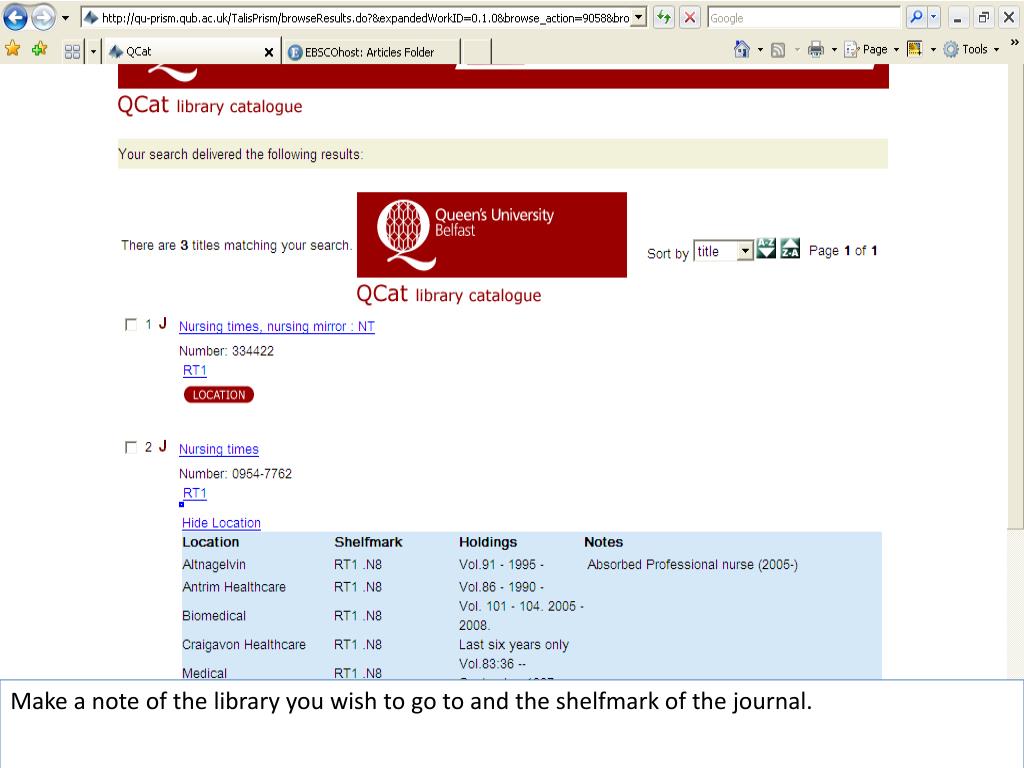Expand the printer options dropdown
1024x768 pixels.
point(834,50)
